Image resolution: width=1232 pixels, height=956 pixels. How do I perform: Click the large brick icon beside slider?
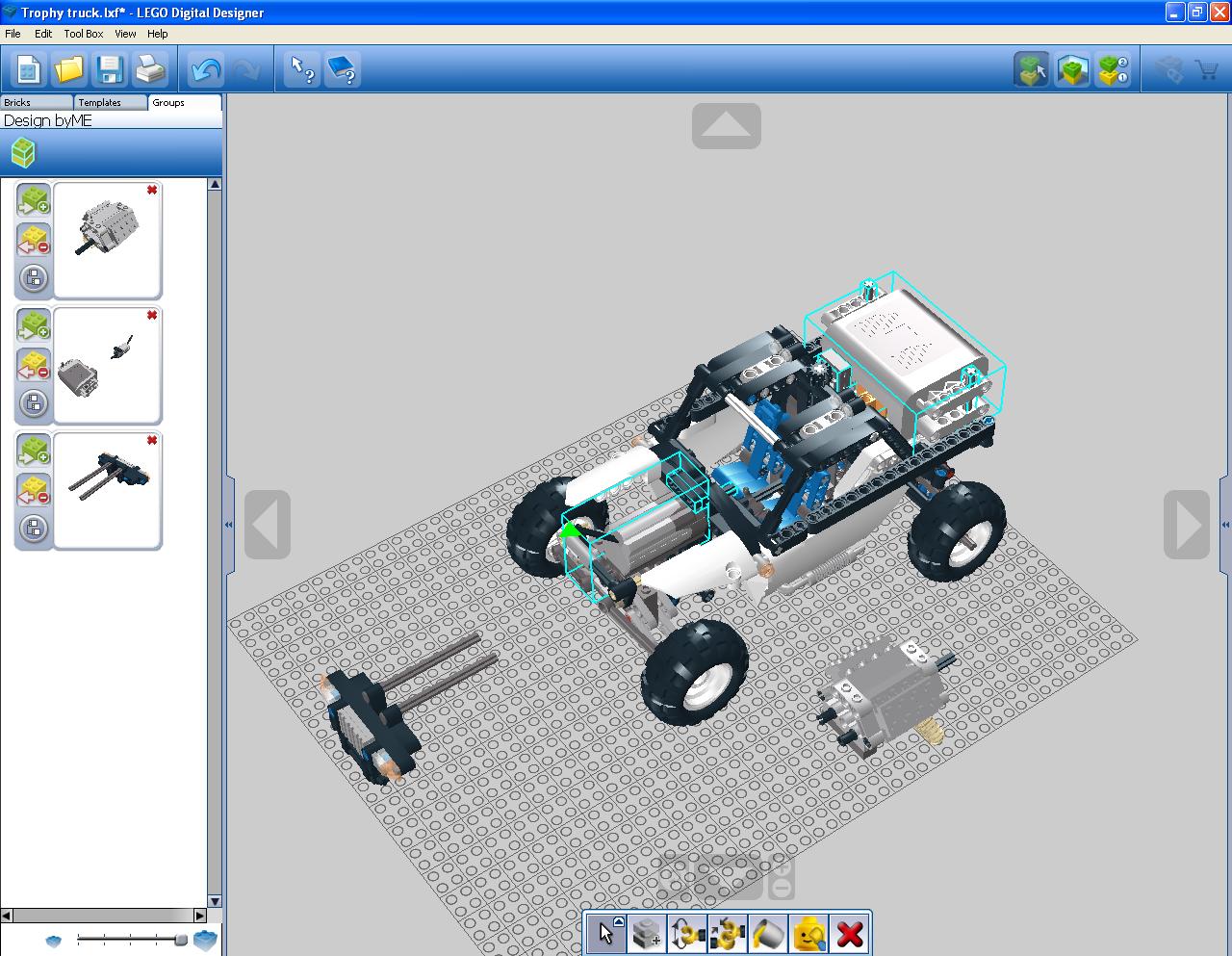coord(205,940)
